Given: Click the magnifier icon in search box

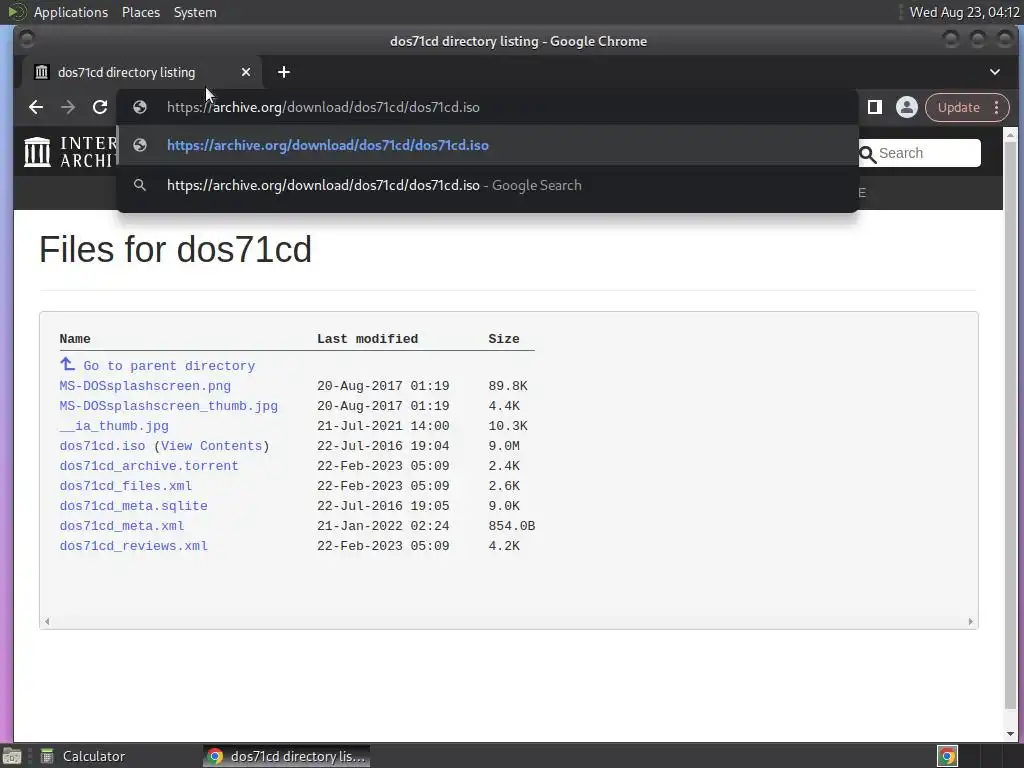Looking at the screenshot, I should pyautogui.click(x=867, y=154).
